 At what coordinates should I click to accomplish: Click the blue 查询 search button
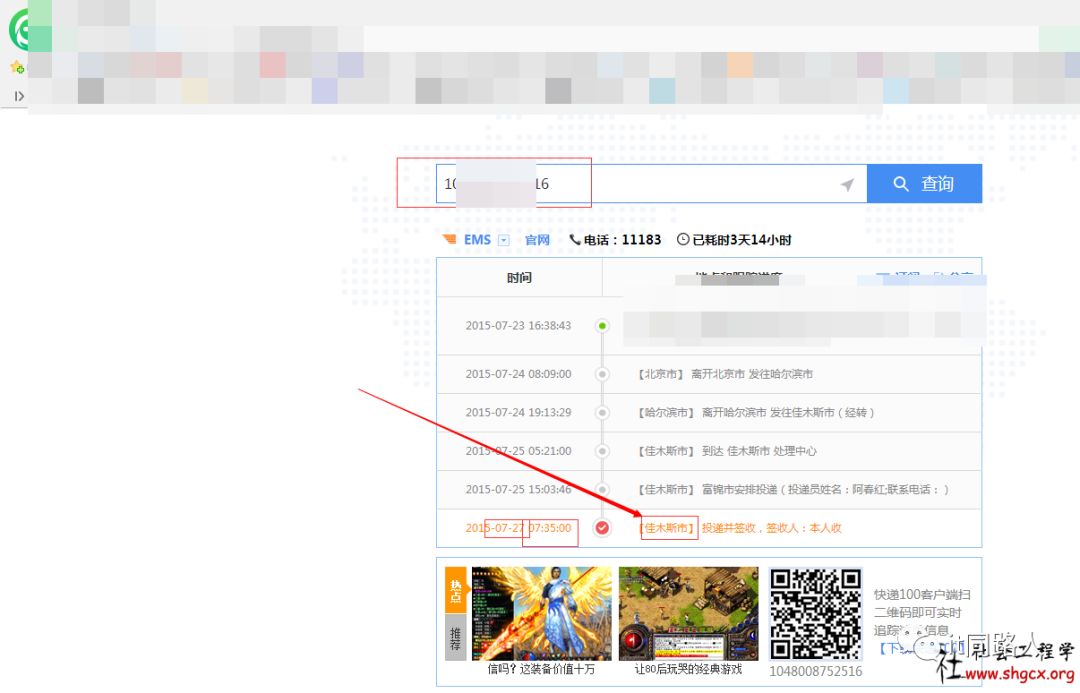pyautogui.click(x=924, y=184)
